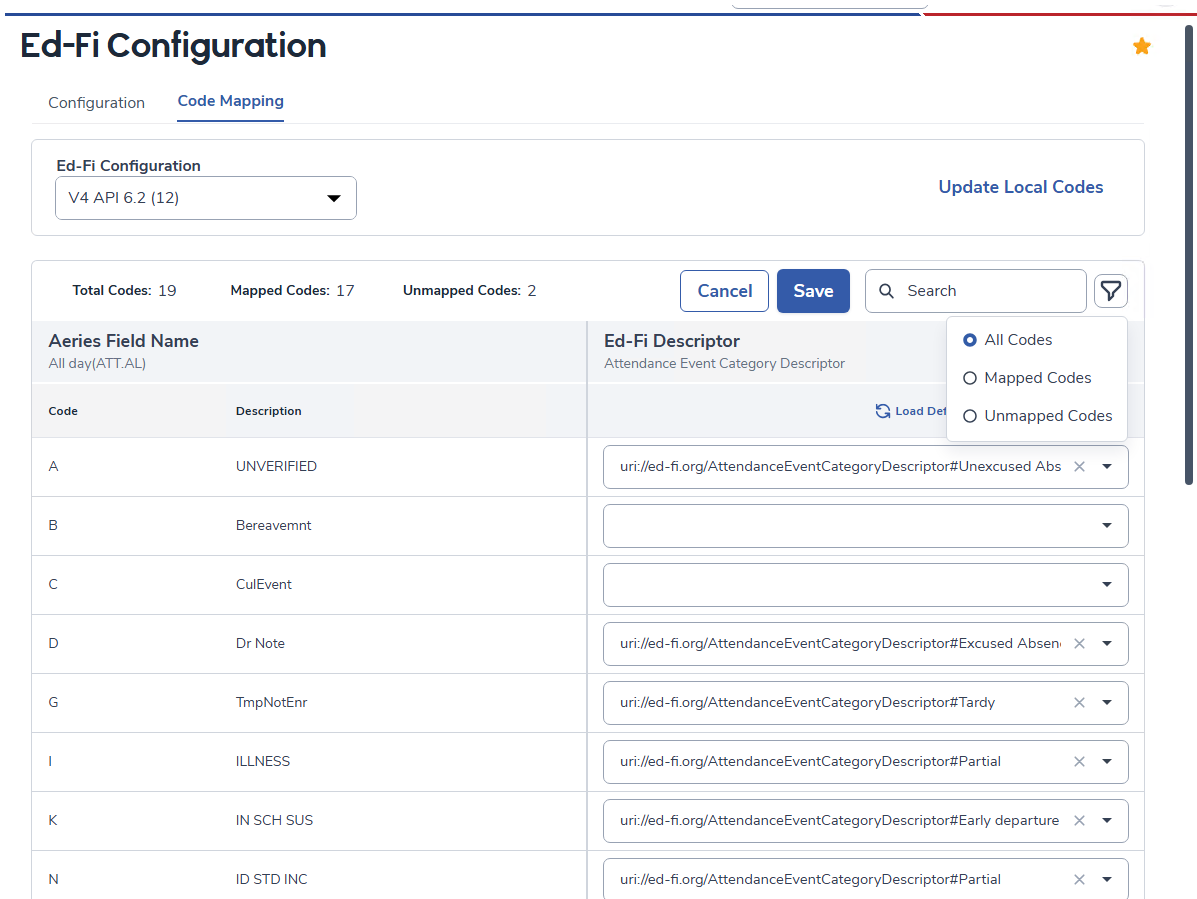
Task: Click the orange favorite star icon
Action: [x=1141, y=47]
